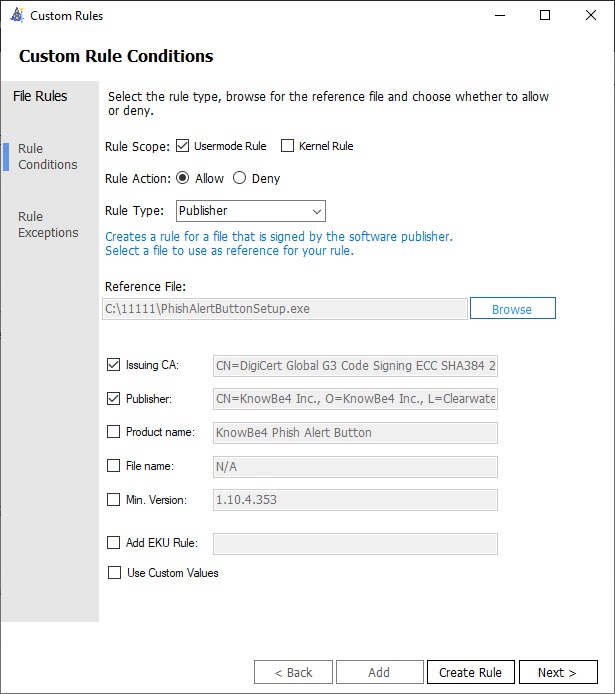Image resolution: width=615 pixels, height=694 pixels.
Task: Enable the Add EKU Rule checkbox
Action: click(113, 543)
